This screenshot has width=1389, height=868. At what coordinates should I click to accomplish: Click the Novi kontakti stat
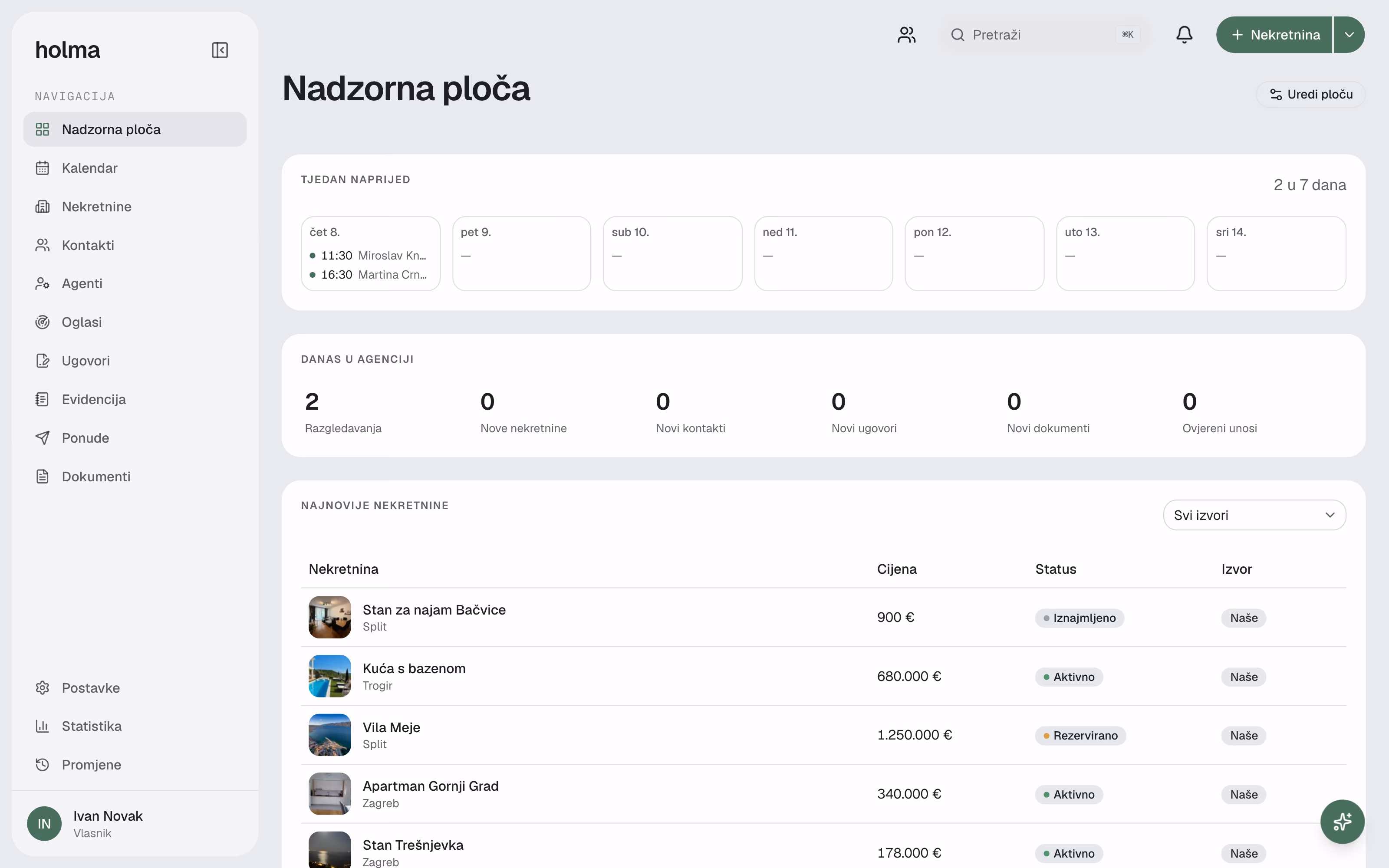point(691,411)
